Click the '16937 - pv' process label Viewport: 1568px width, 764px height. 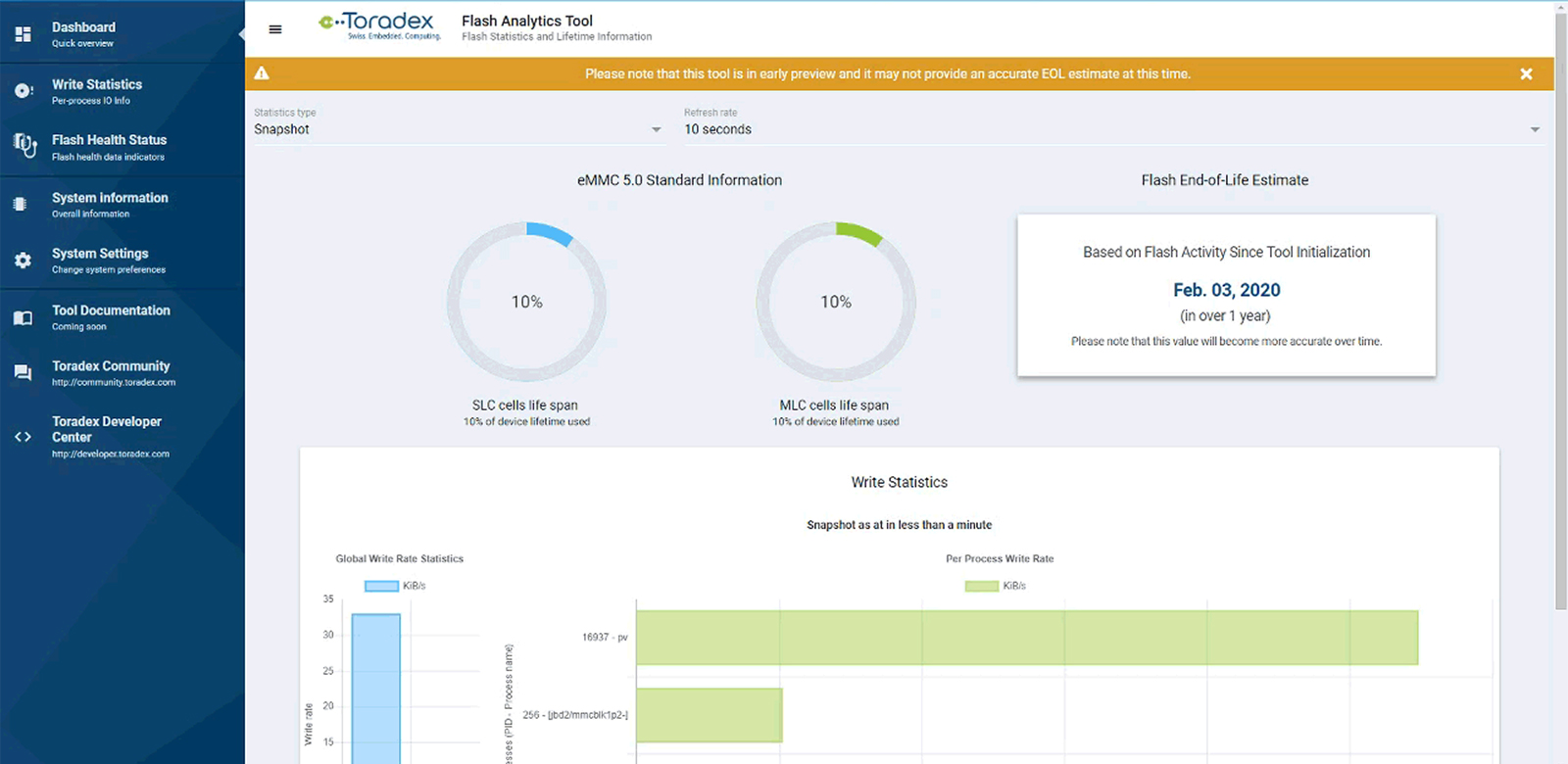[605, 638]
